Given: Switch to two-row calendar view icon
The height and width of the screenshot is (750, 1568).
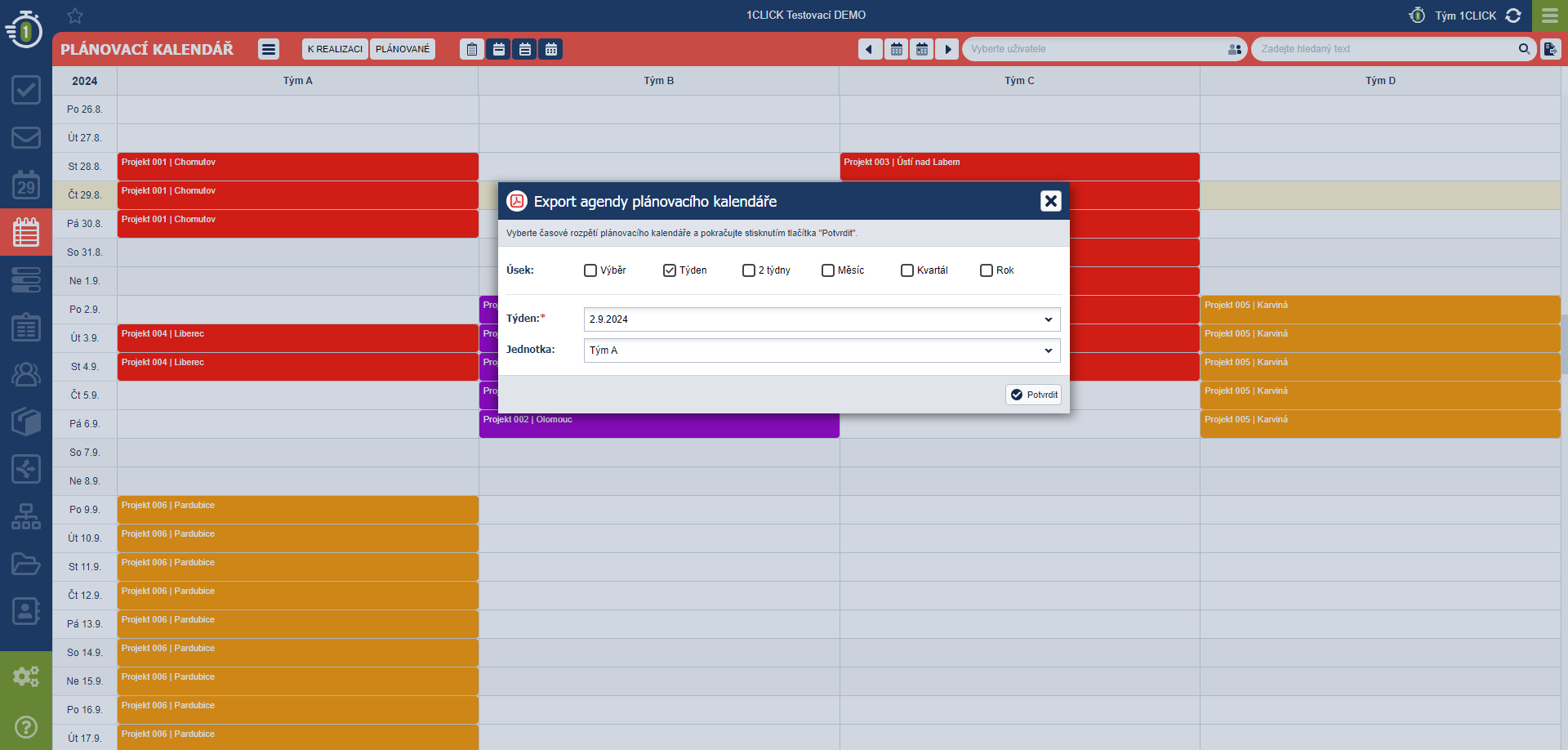Looking at the screenshot, I should pos(524,49).
